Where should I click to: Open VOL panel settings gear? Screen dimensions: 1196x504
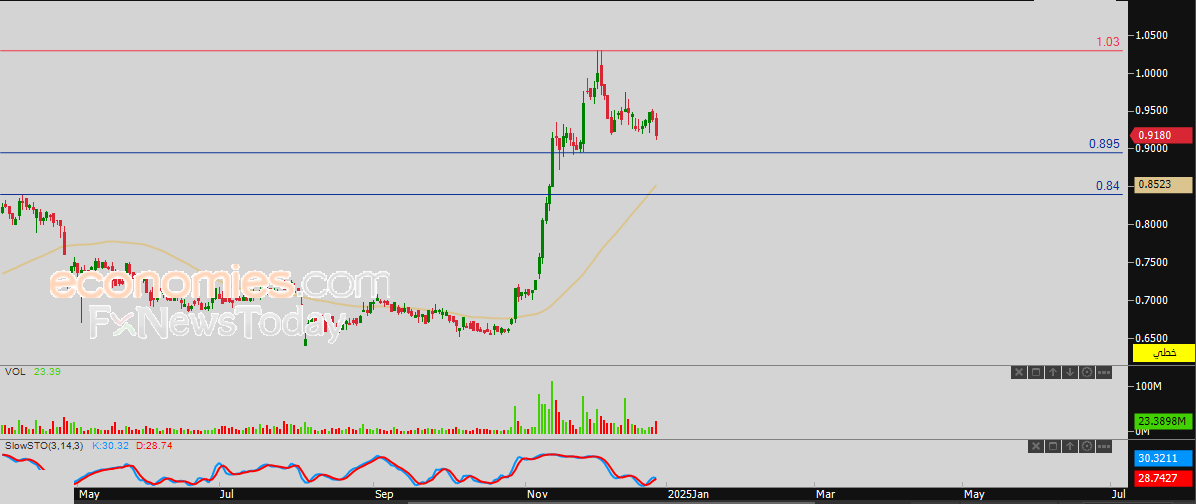[x=1087, y=372]
